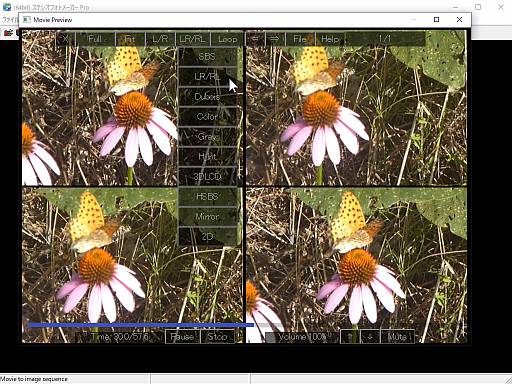Click the X button in preview overlay
Screen dimensions: 512x384
pos(65,39)
